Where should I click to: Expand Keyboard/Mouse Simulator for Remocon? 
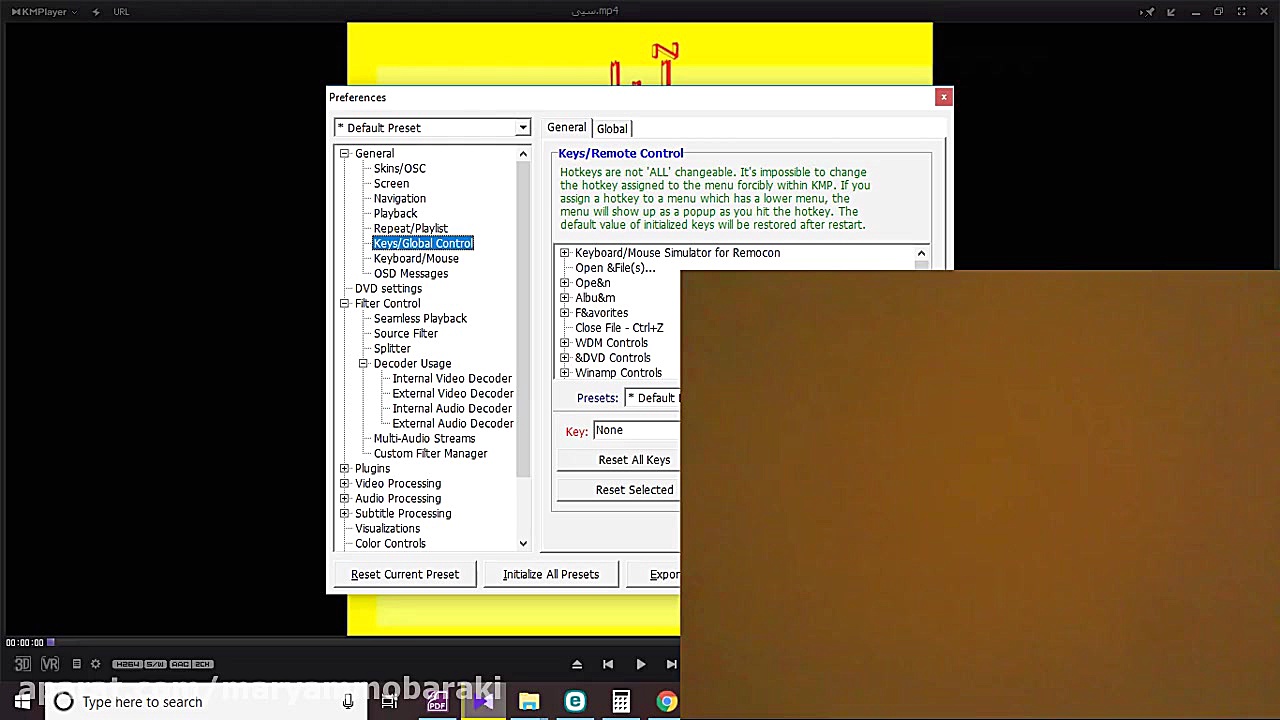pyautogui.click(x=565, y=253)
